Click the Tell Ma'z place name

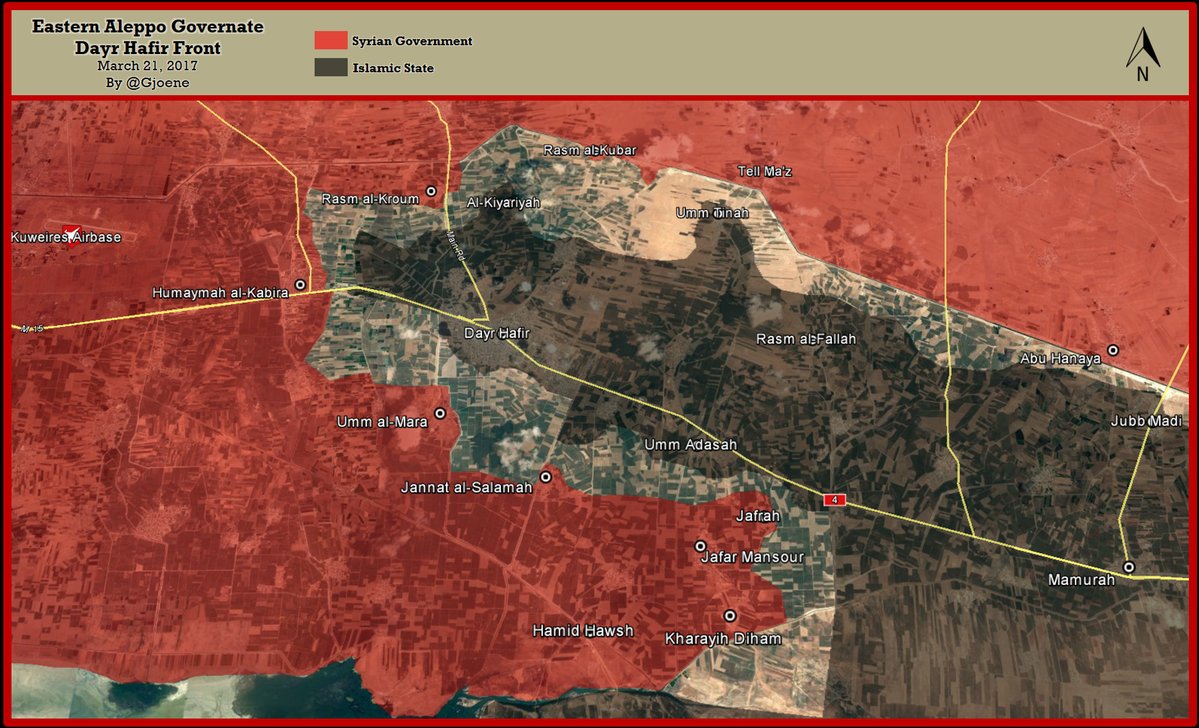coord(764,171)
